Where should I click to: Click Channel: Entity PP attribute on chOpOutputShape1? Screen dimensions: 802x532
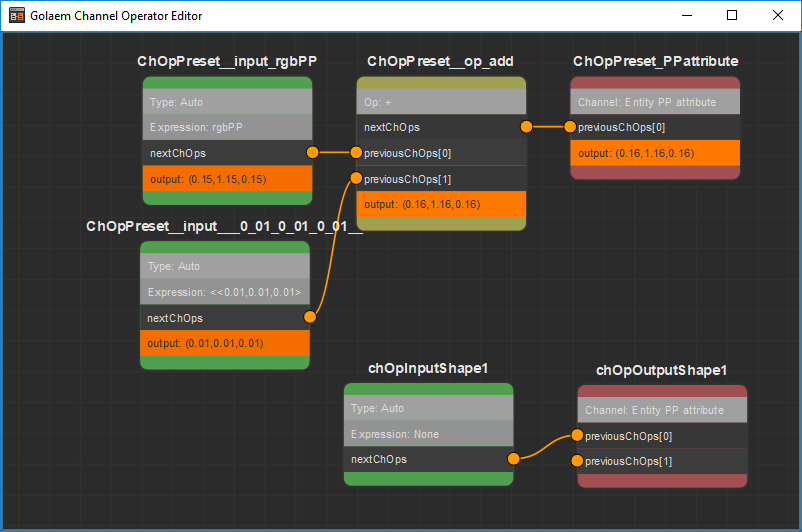coord(662,410)
